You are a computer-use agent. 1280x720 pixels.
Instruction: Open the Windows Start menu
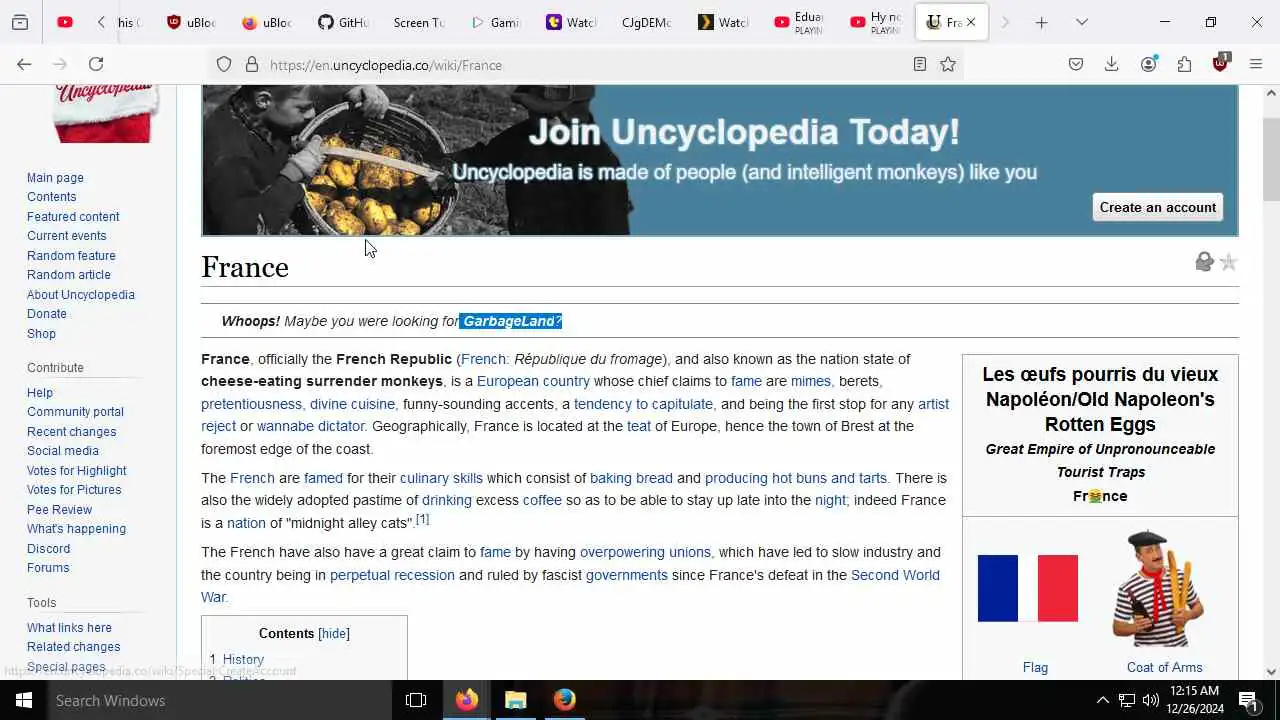coord(23,700)
